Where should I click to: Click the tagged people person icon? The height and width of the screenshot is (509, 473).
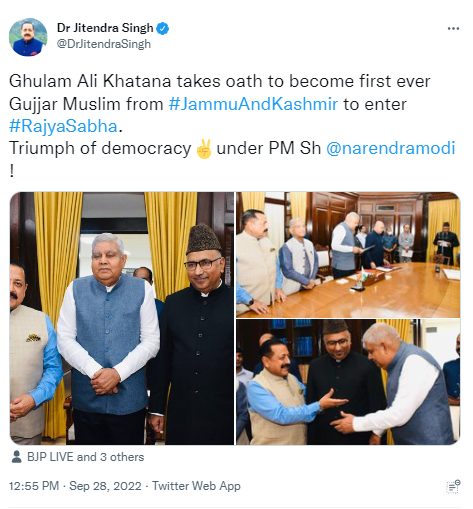(16, 457)
